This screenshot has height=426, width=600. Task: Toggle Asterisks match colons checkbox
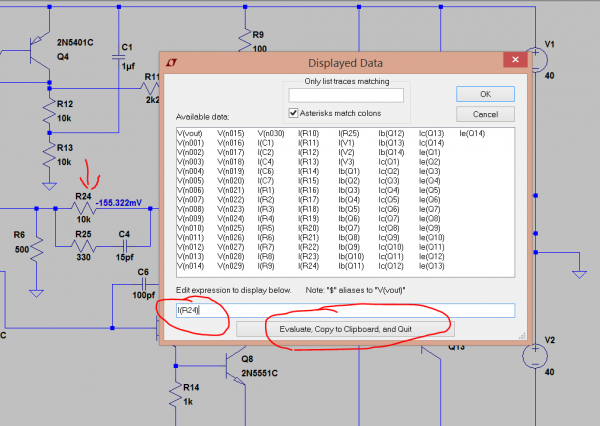tap(293, 113)
